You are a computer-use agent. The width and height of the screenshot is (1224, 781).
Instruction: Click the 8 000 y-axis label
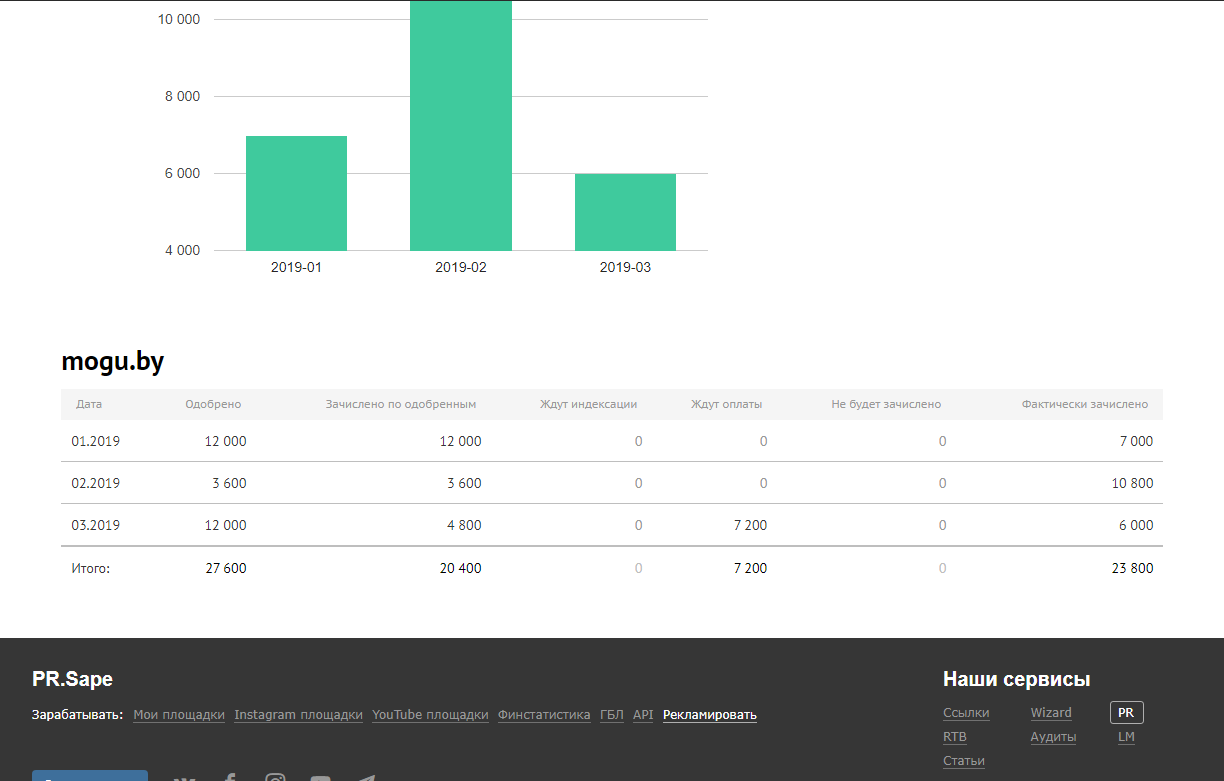(182, 96)
